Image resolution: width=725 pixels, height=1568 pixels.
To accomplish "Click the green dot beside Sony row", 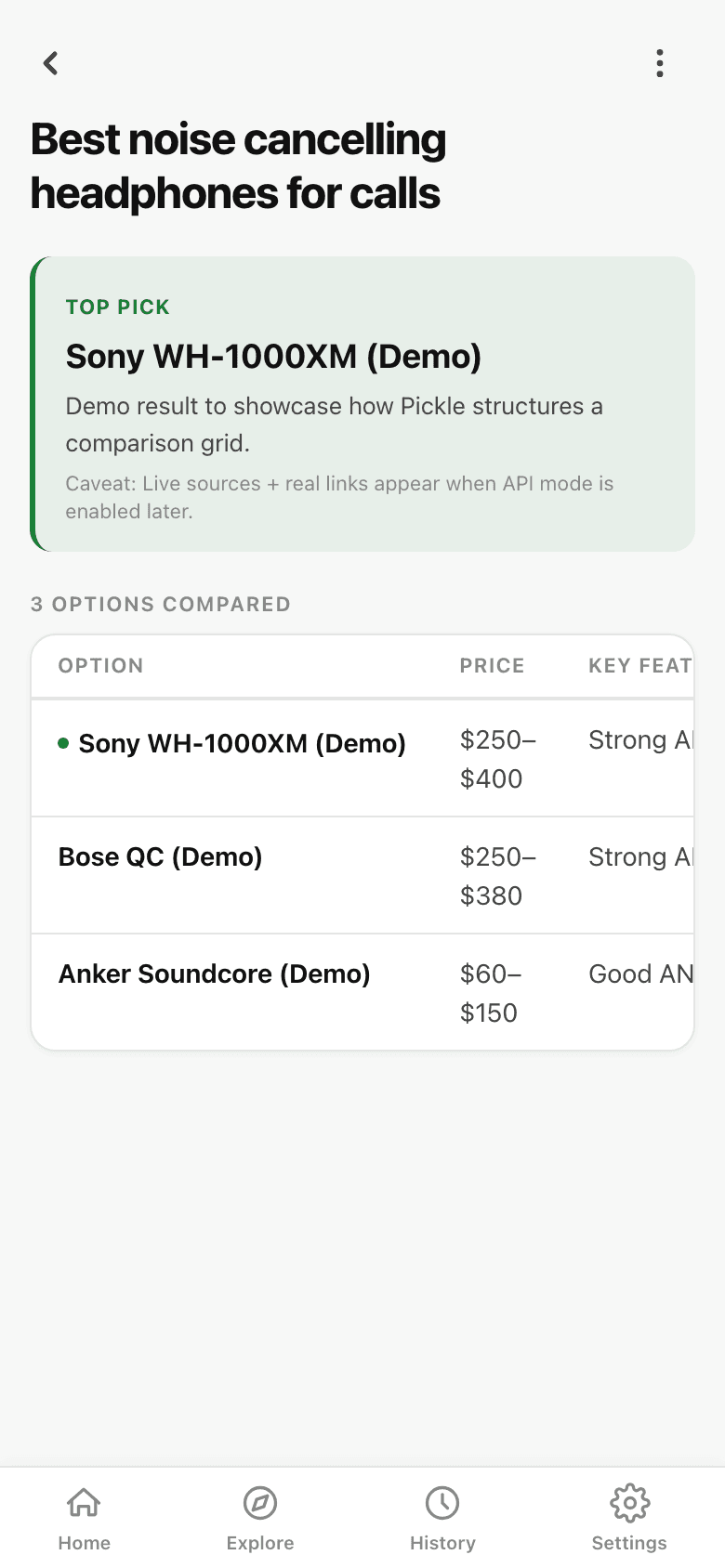I will click(x=63, y=743).
